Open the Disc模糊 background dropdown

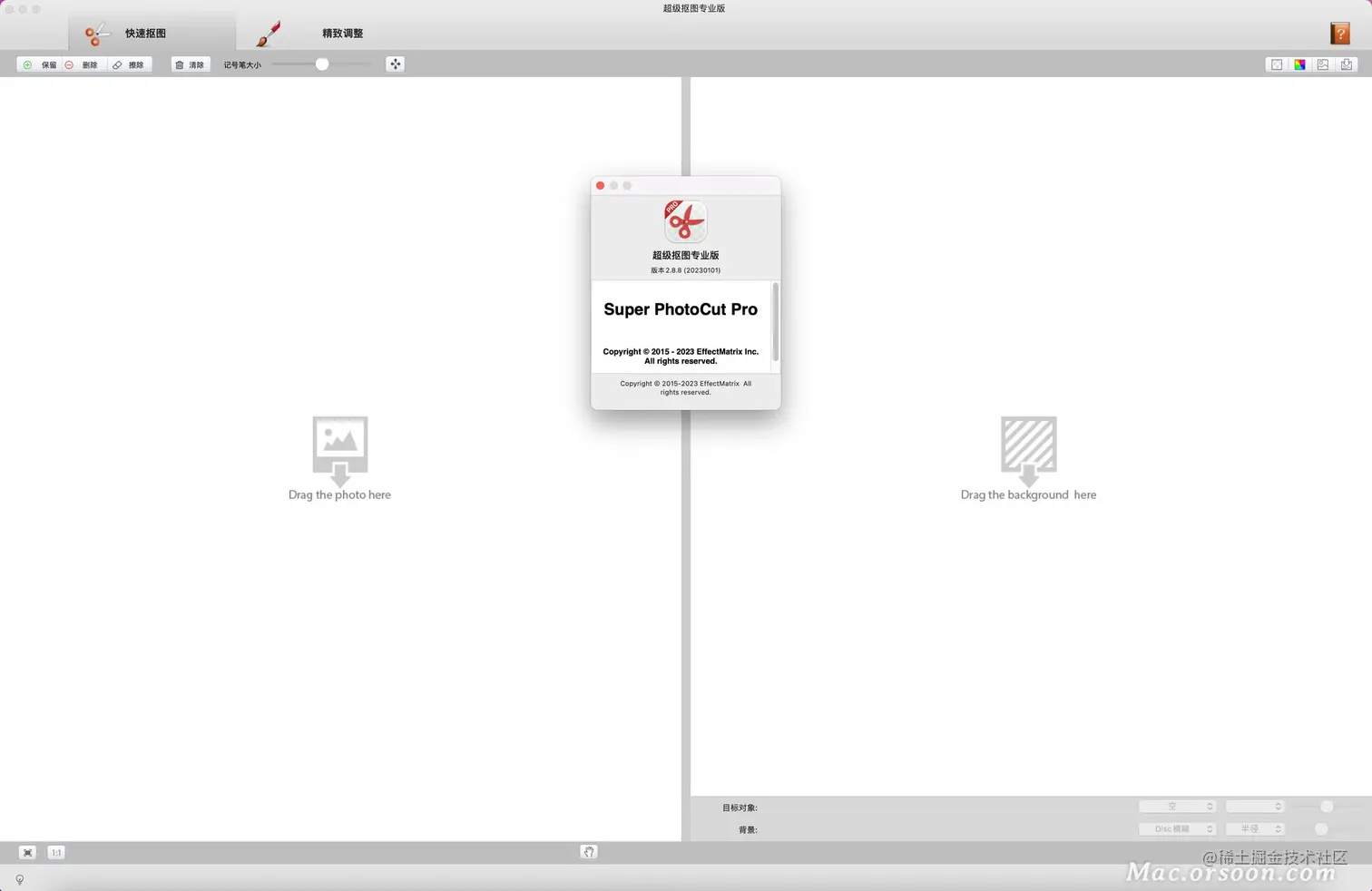pyautogui.click(x=1177, y=829)
